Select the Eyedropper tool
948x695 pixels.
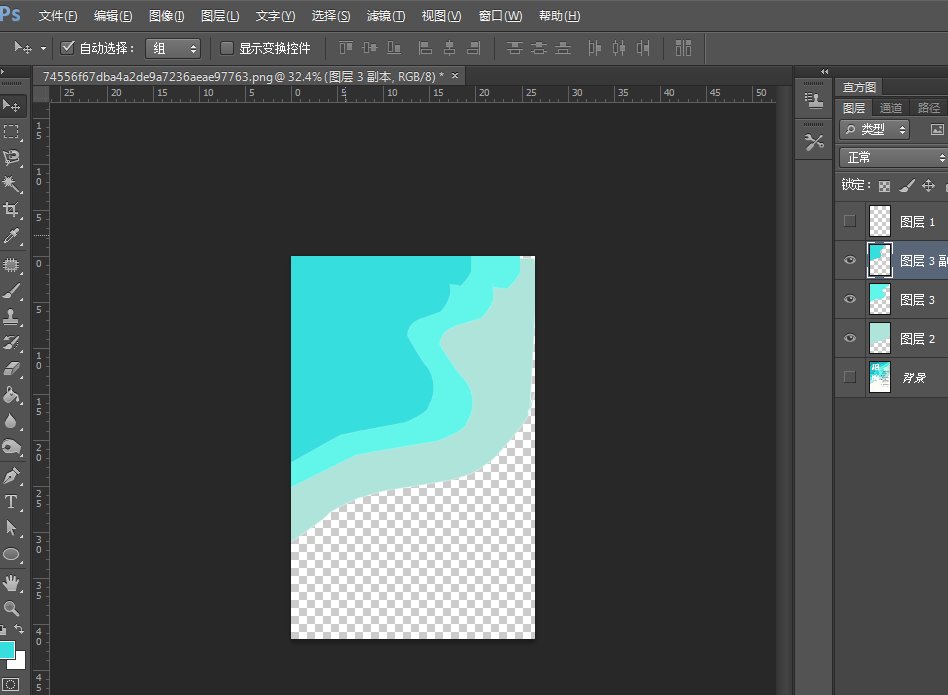(12, 237)
